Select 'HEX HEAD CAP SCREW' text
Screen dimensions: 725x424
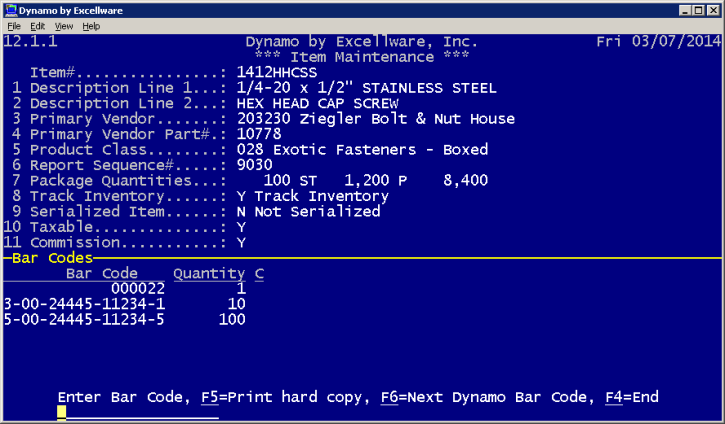tap(317, 103)
